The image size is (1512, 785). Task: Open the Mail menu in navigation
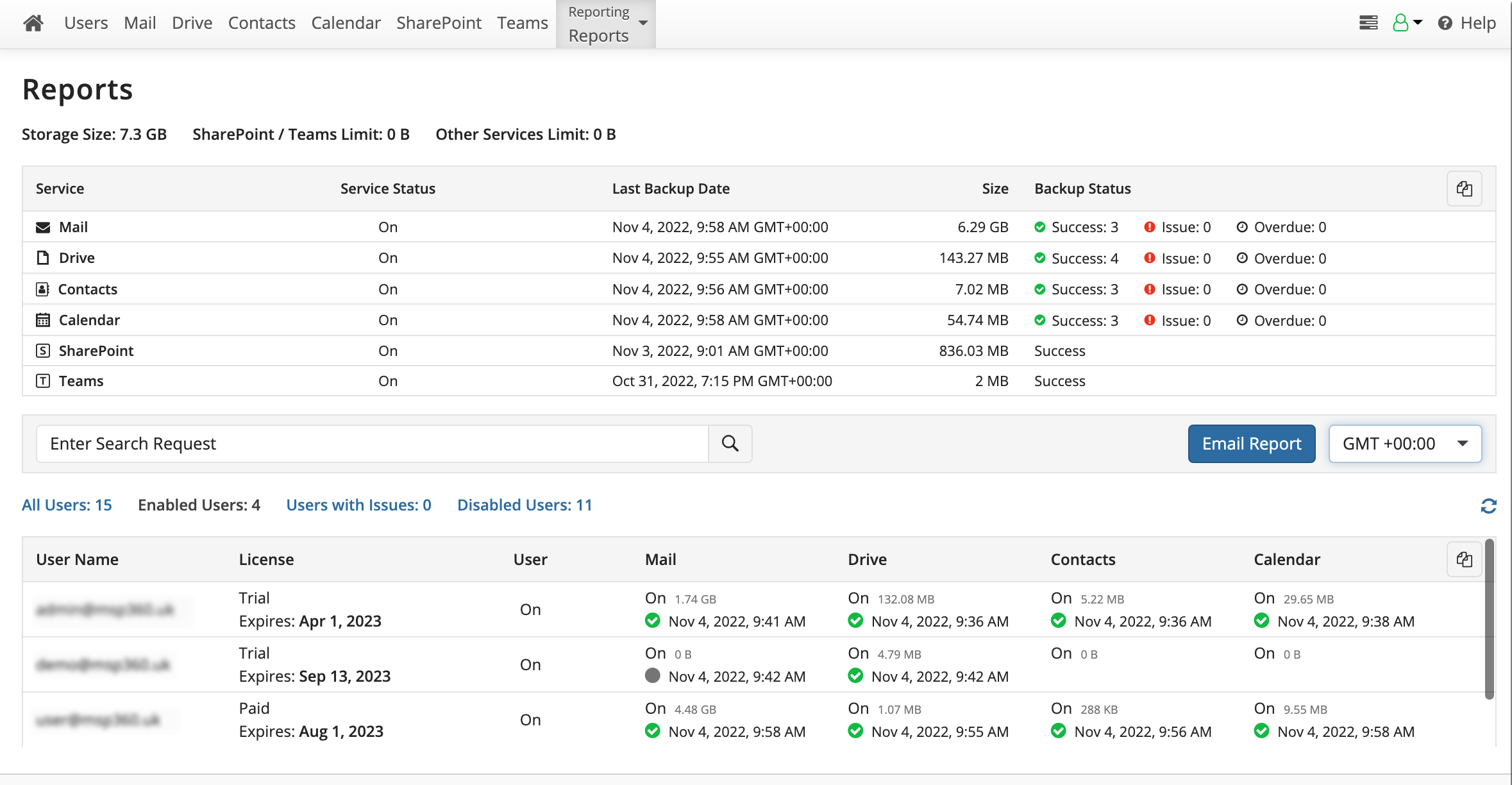click(x=140, y=23)
